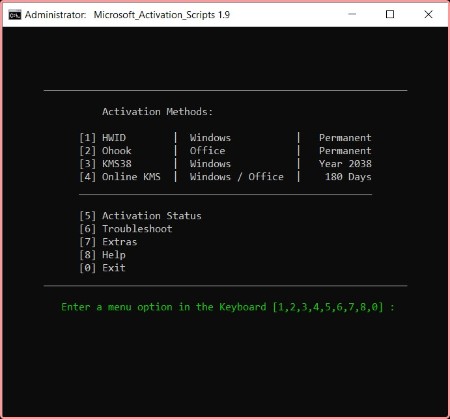The width and height of the screenshot is (450, 419).
Task: Maximize the Microsoft_Activation_Scripts window
Action: (x=390, y=14)
